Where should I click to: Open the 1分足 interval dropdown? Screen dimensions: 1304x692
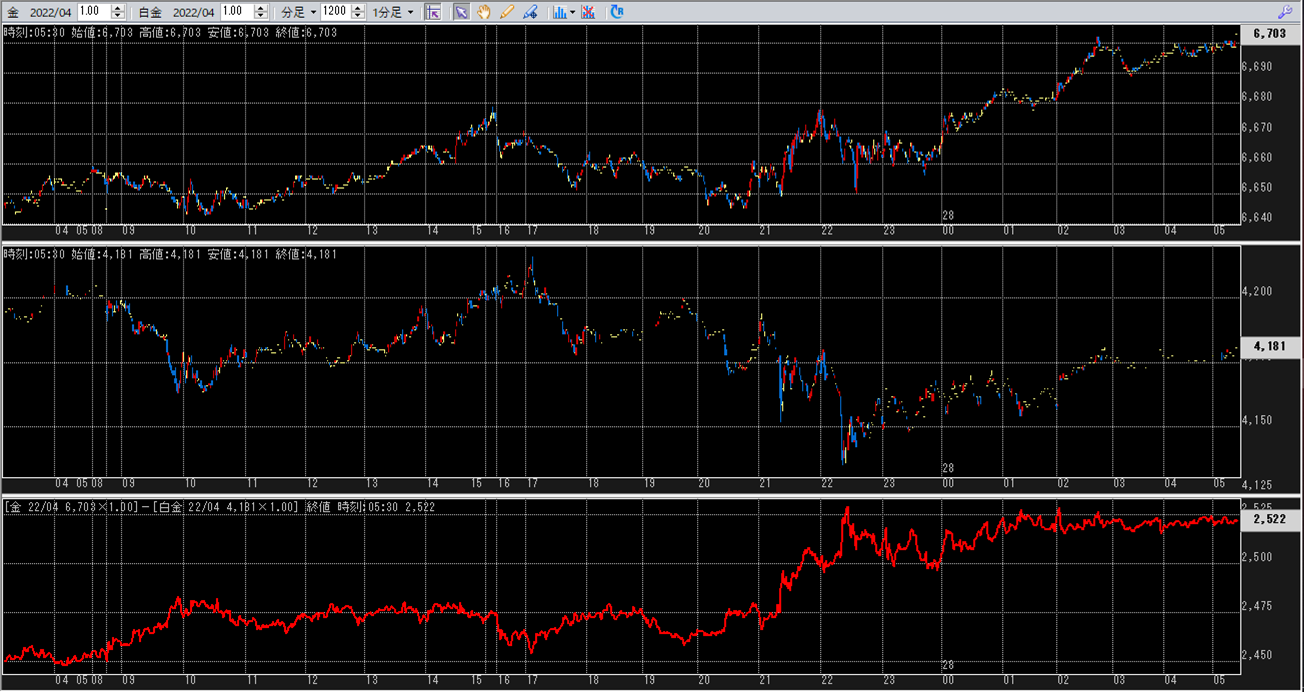(x=393, y=12)
